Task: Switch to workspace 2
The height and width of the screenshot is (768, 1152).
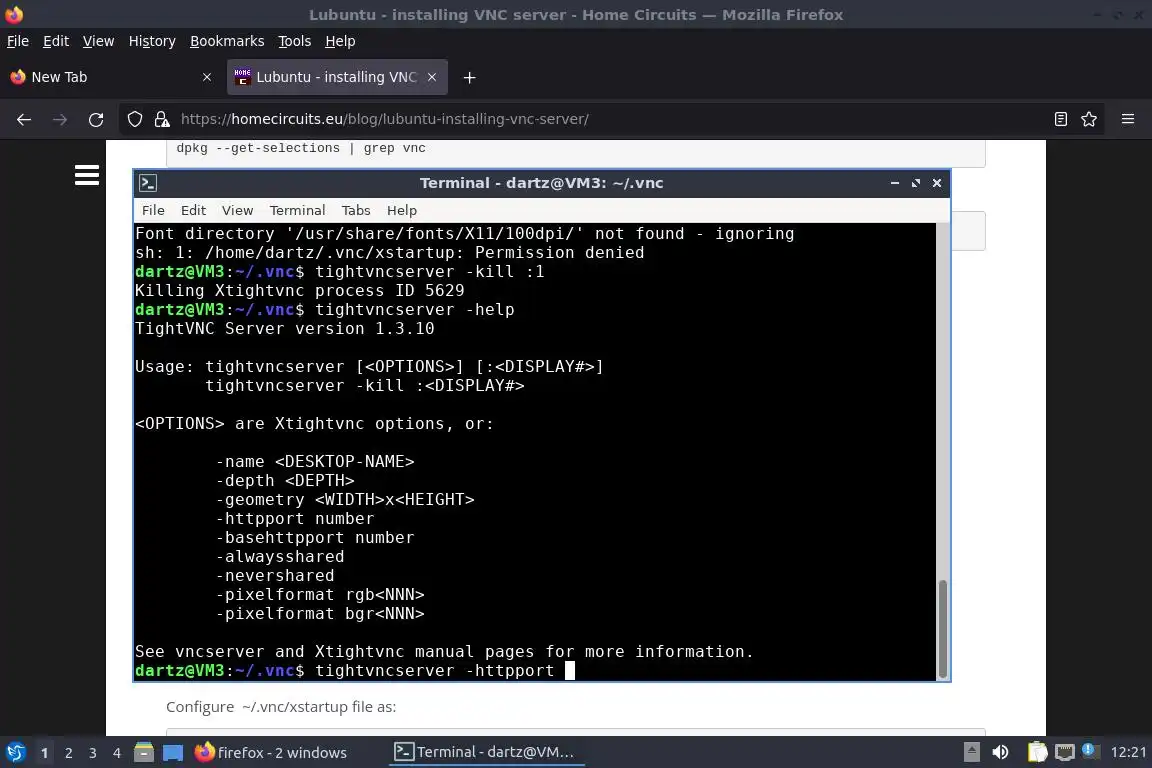Action: coord(68,753)
